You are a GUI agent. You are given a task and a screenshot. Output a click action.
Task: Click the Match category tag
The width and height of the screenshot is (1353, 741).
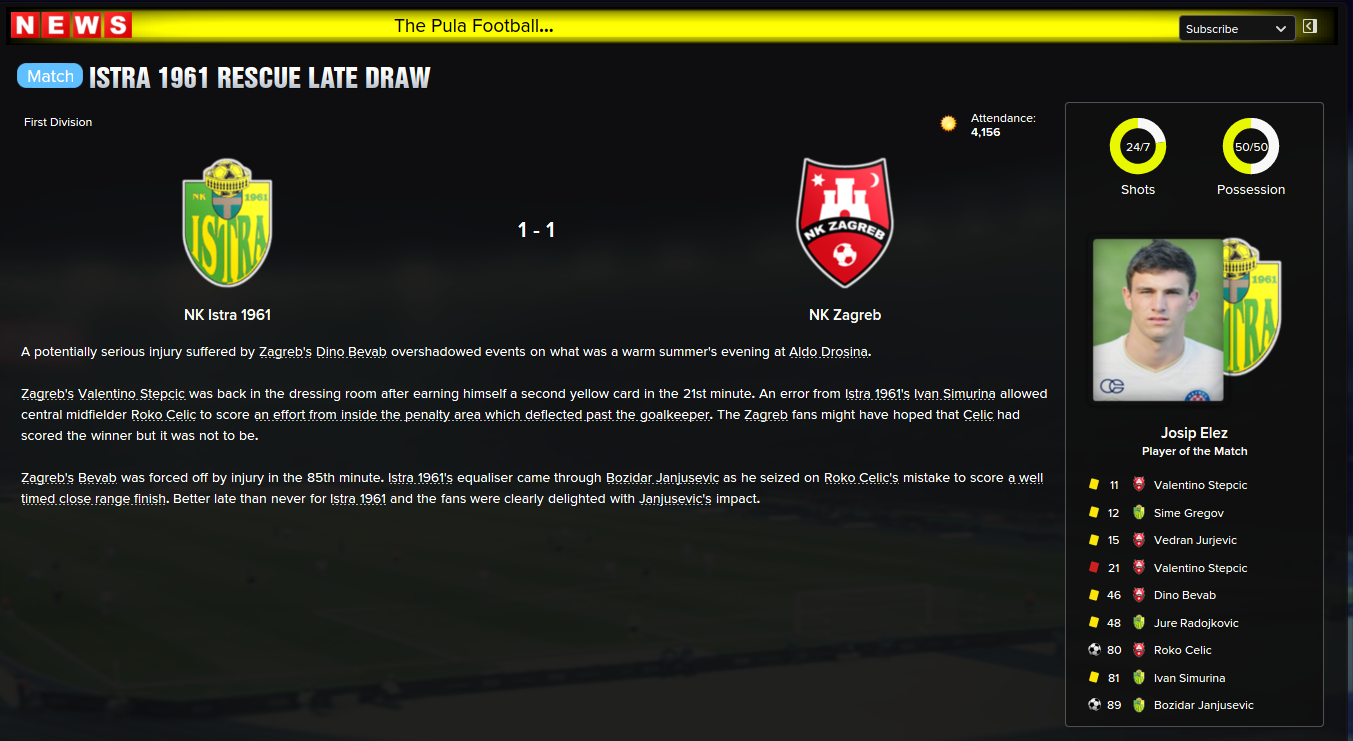coord(50,76)
